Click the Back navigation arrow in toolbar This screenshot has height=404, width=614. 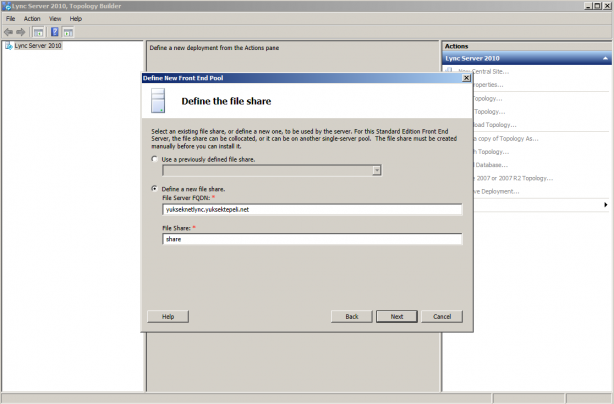coord(8,32)
